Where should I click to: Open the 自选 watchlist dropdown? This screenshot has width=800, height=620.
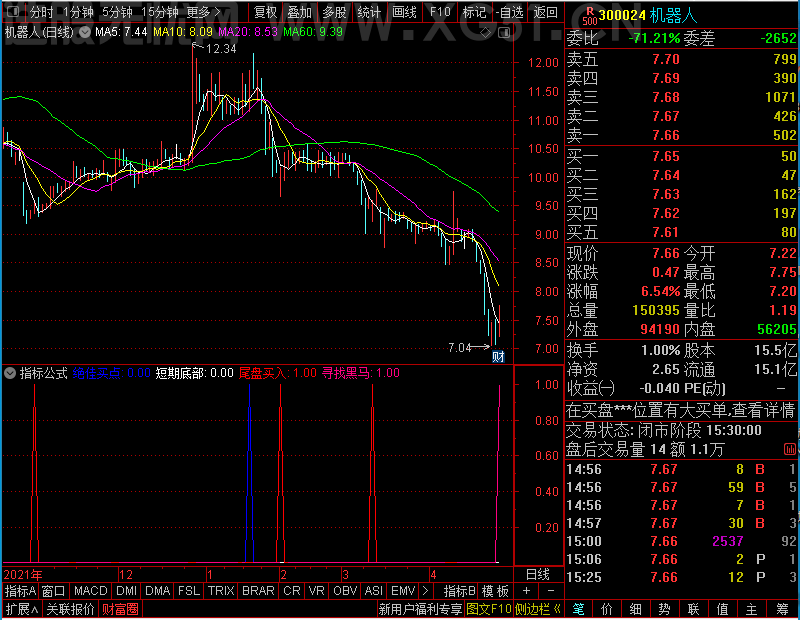click(509, 12)
